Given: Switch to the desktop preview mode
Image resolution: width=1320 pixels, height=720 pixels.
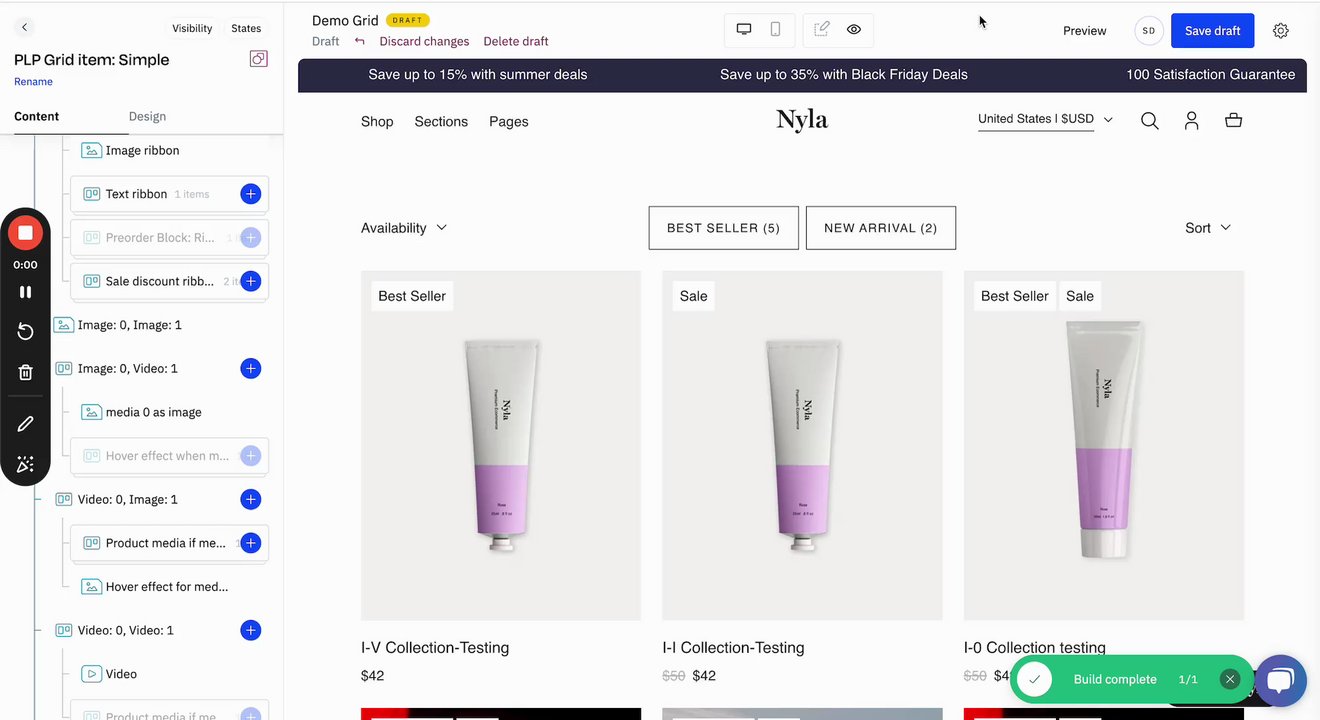Looking at the screenshot, I should [x=744, y=30].
